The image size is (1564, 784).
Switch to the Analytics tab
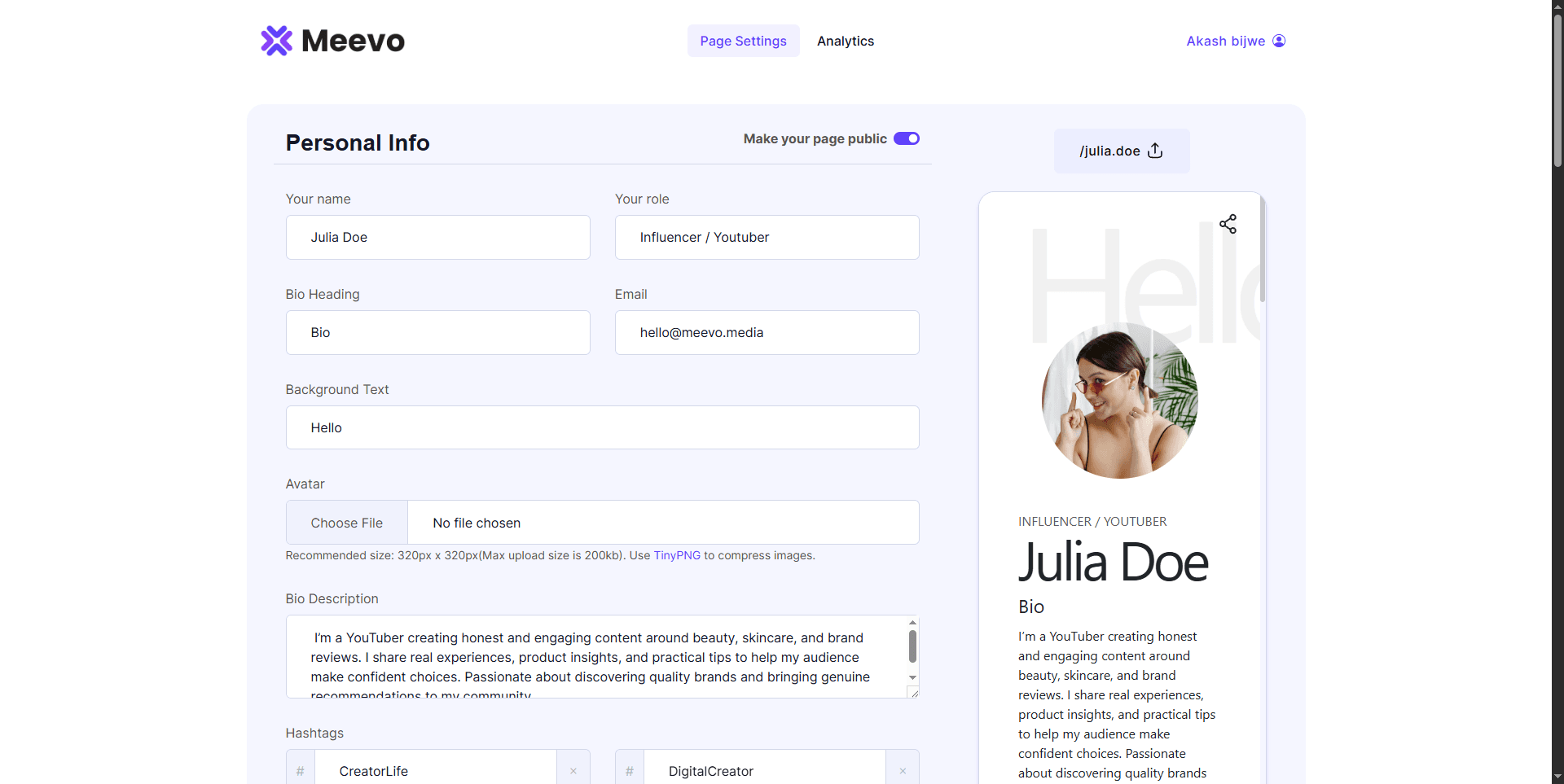[x=845, y=41]
